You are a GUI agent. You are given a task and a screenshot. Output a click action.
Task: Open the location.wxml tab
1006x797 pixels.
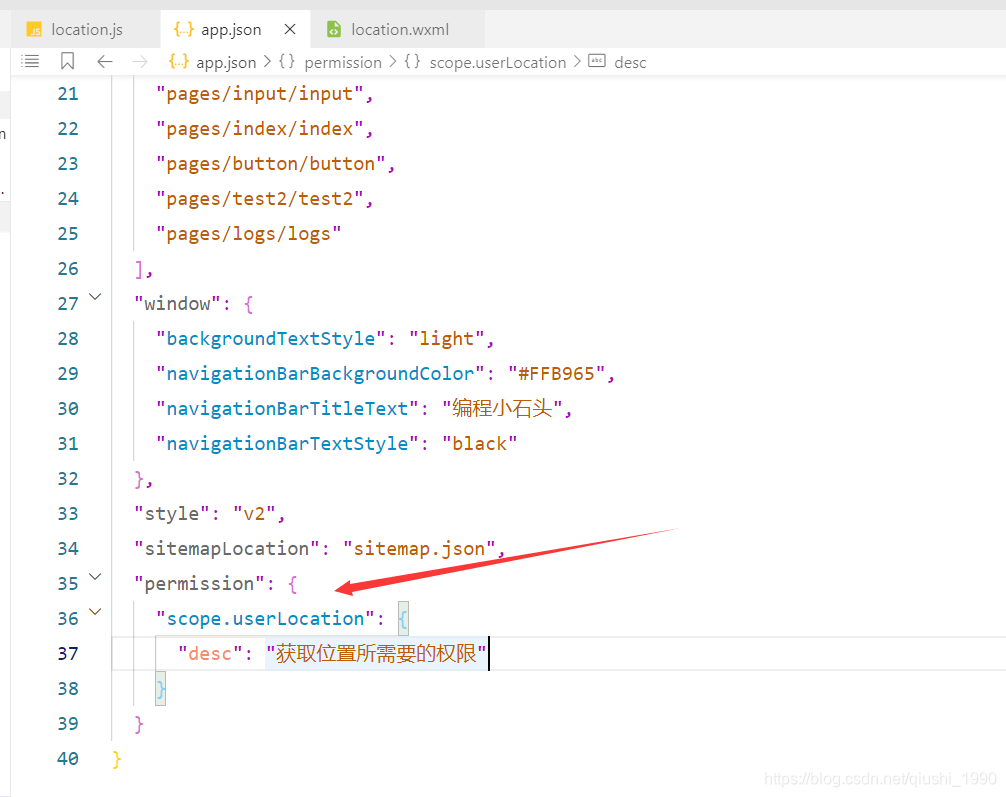coord(399,30)
